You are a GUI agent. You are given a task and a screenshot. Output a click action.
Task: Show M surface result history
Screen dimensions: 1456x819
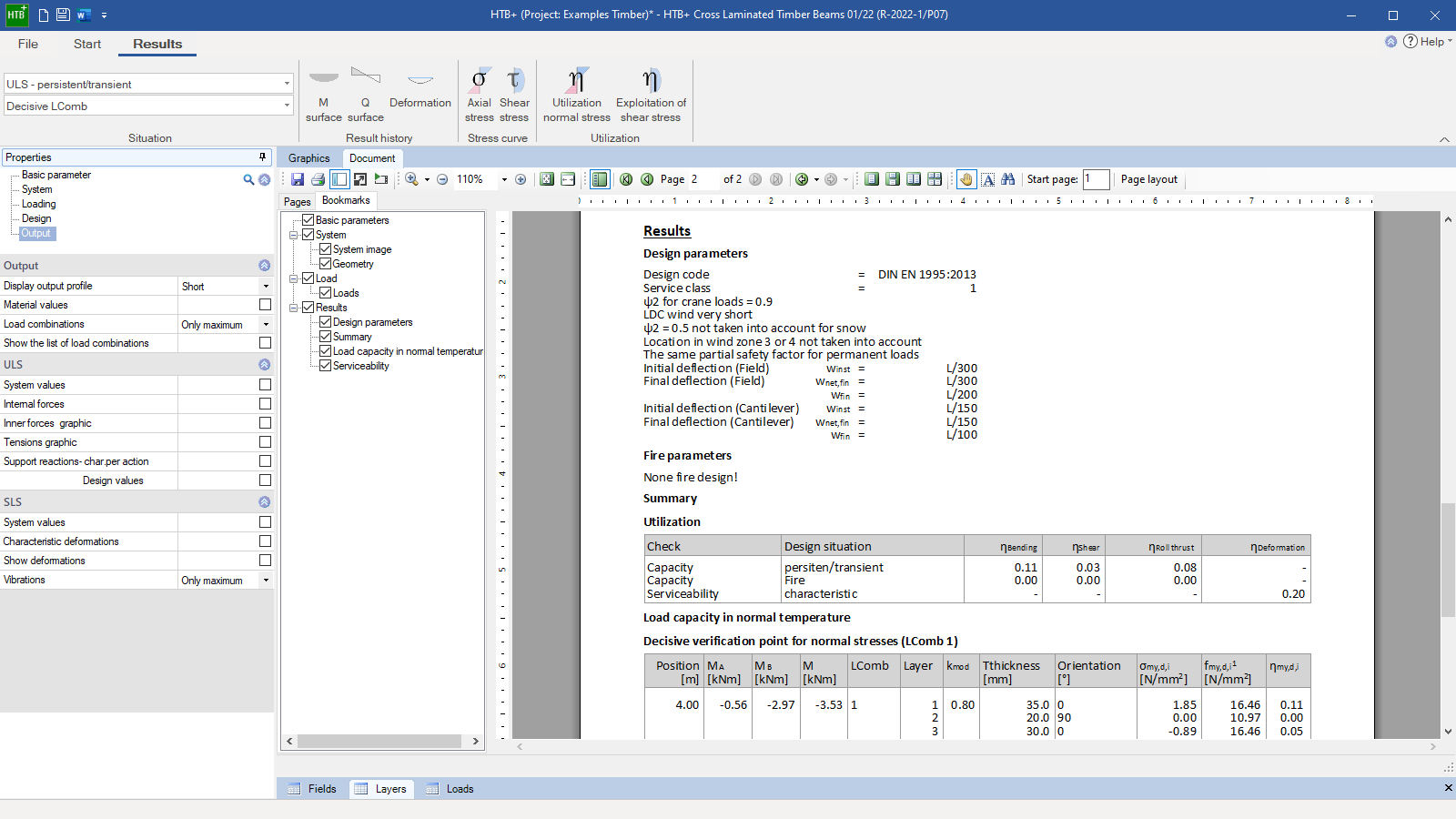(324, 95)
